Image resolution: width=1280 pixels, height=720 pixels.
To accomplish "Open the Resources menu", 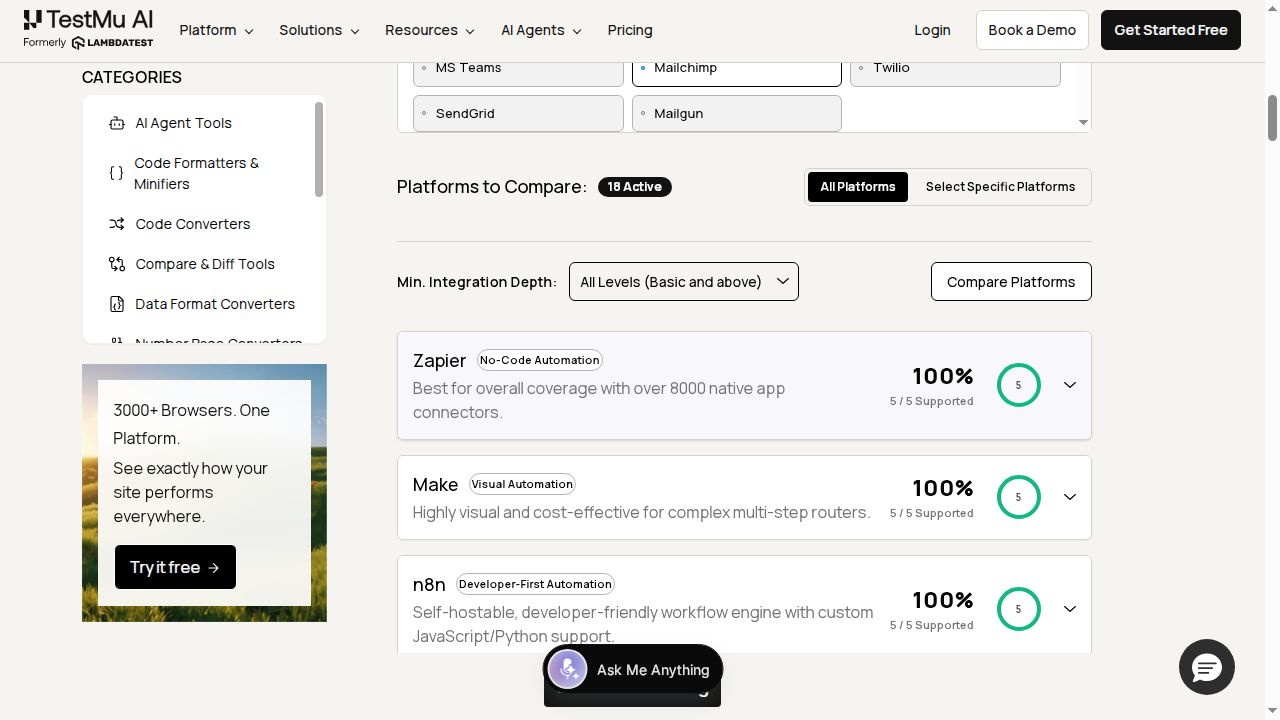I will tap(430, 30).
